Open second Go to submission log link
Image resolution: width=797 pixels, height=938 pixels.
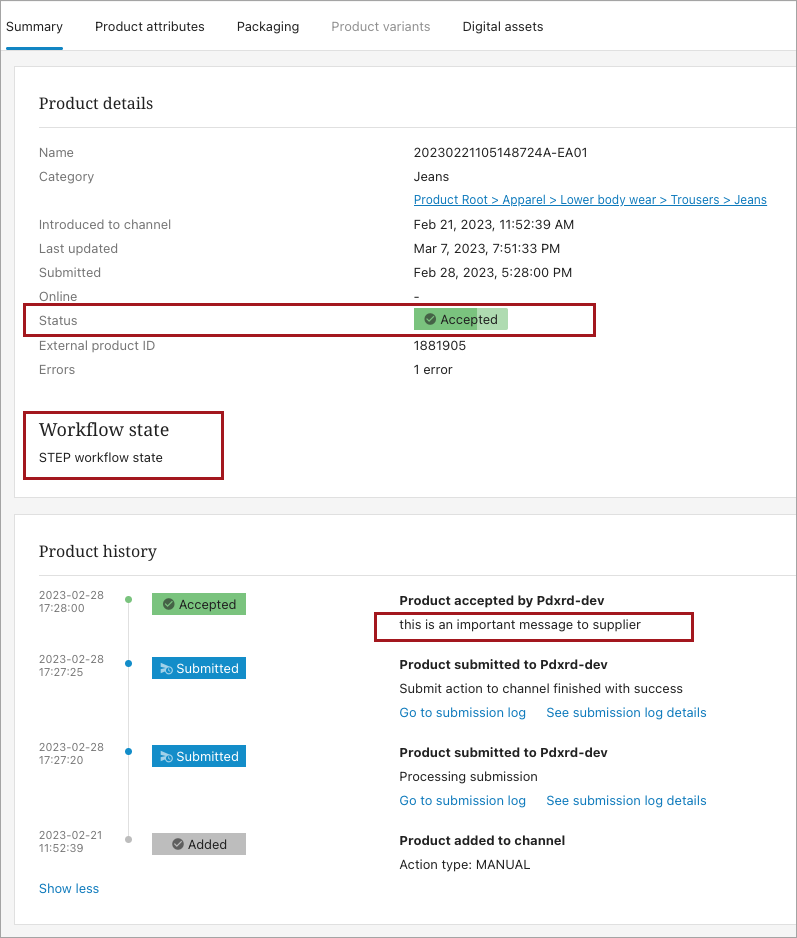(x=462, y=801)
